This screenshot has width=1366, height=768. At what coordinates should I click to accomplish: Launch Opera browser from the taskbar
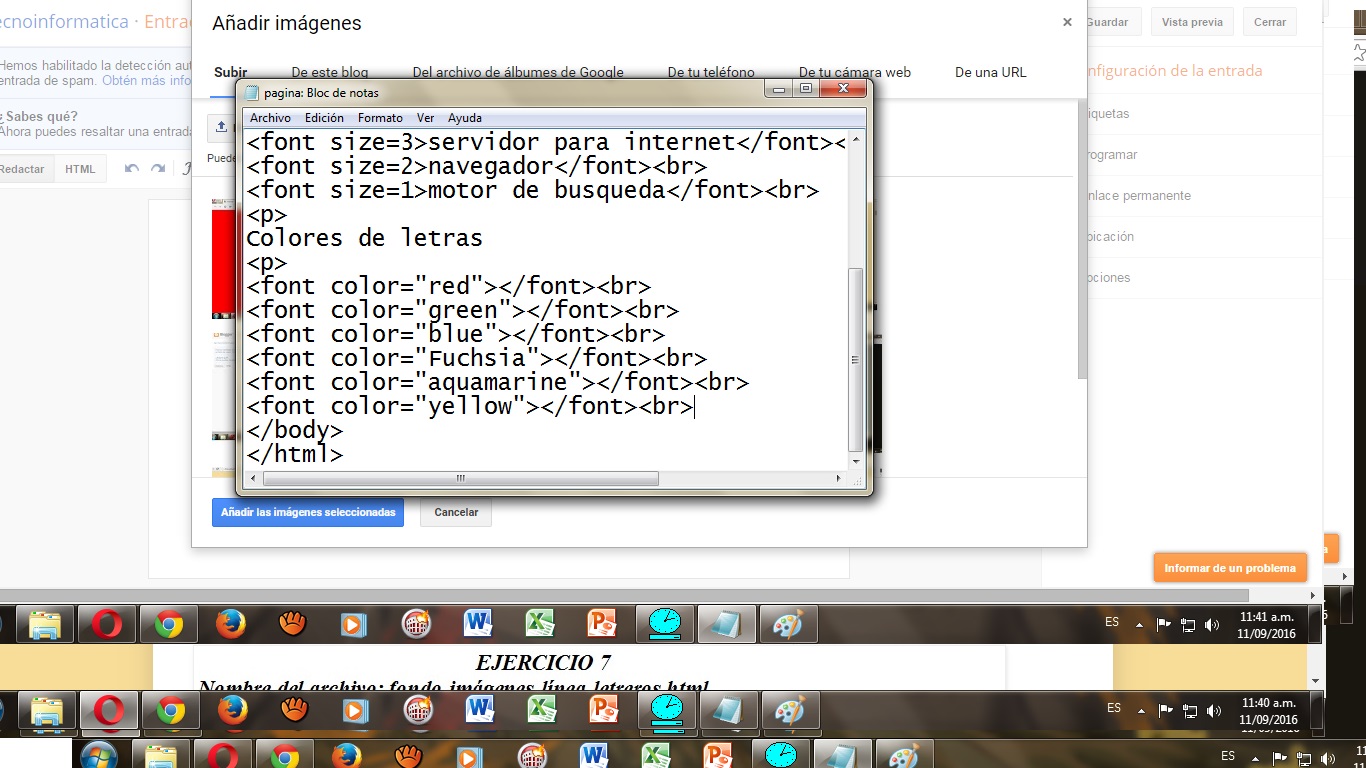107,622
